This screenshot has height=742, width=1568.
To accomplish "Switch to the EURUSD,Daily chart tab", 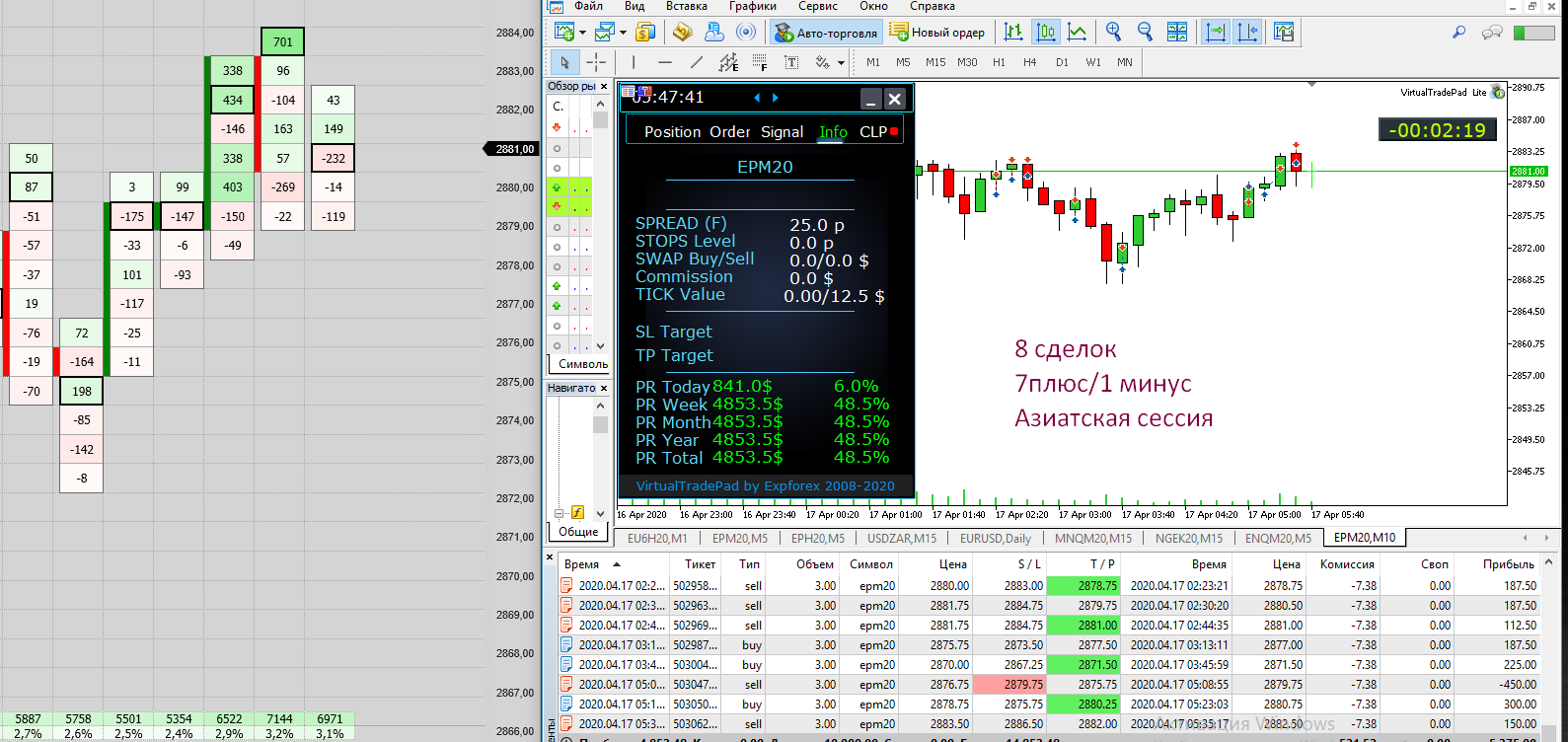I will click(996, 538).
